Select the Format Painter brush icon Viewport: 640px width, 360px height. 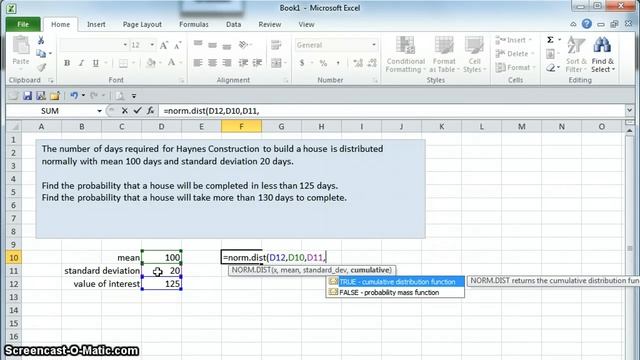pyautogui.click(x=41, y=68)
